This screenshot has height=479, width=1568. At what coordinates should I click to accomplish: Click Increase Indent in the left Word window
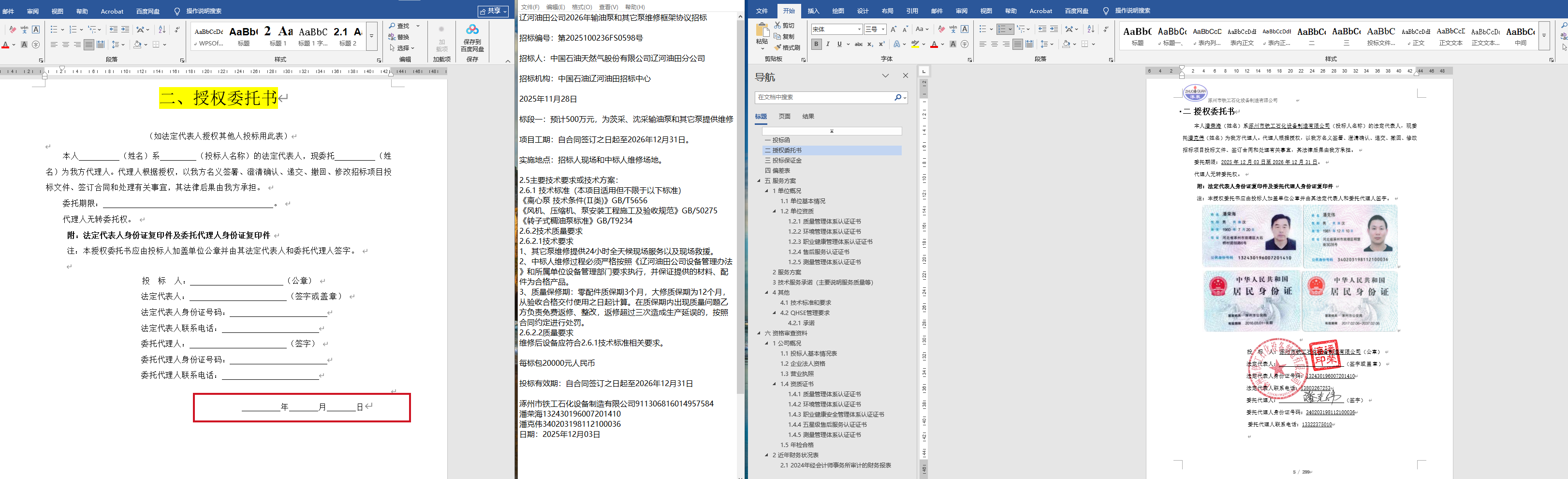pos(125,29)
